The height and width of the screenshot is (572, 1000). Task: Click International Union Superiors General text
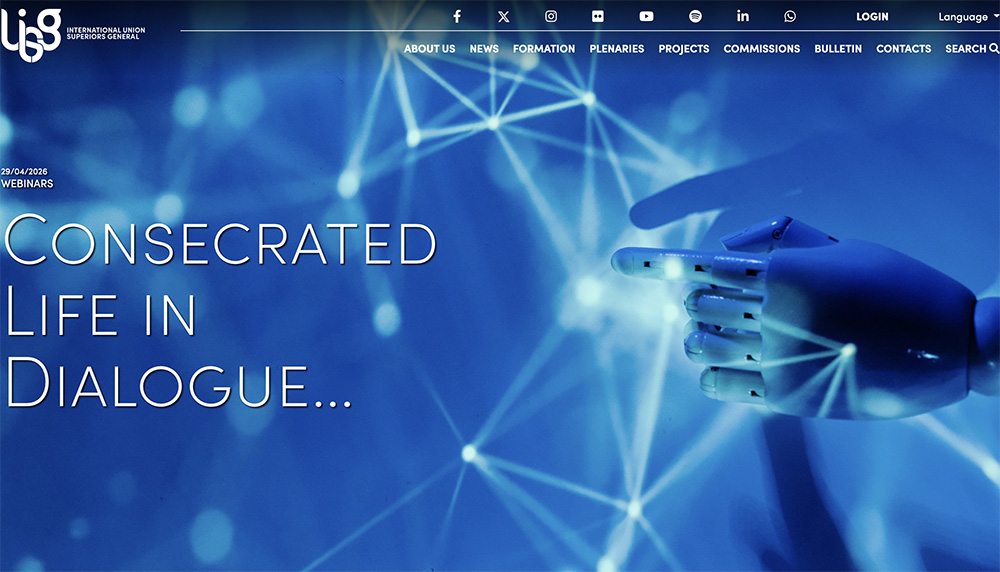click(x=106, y=33)
